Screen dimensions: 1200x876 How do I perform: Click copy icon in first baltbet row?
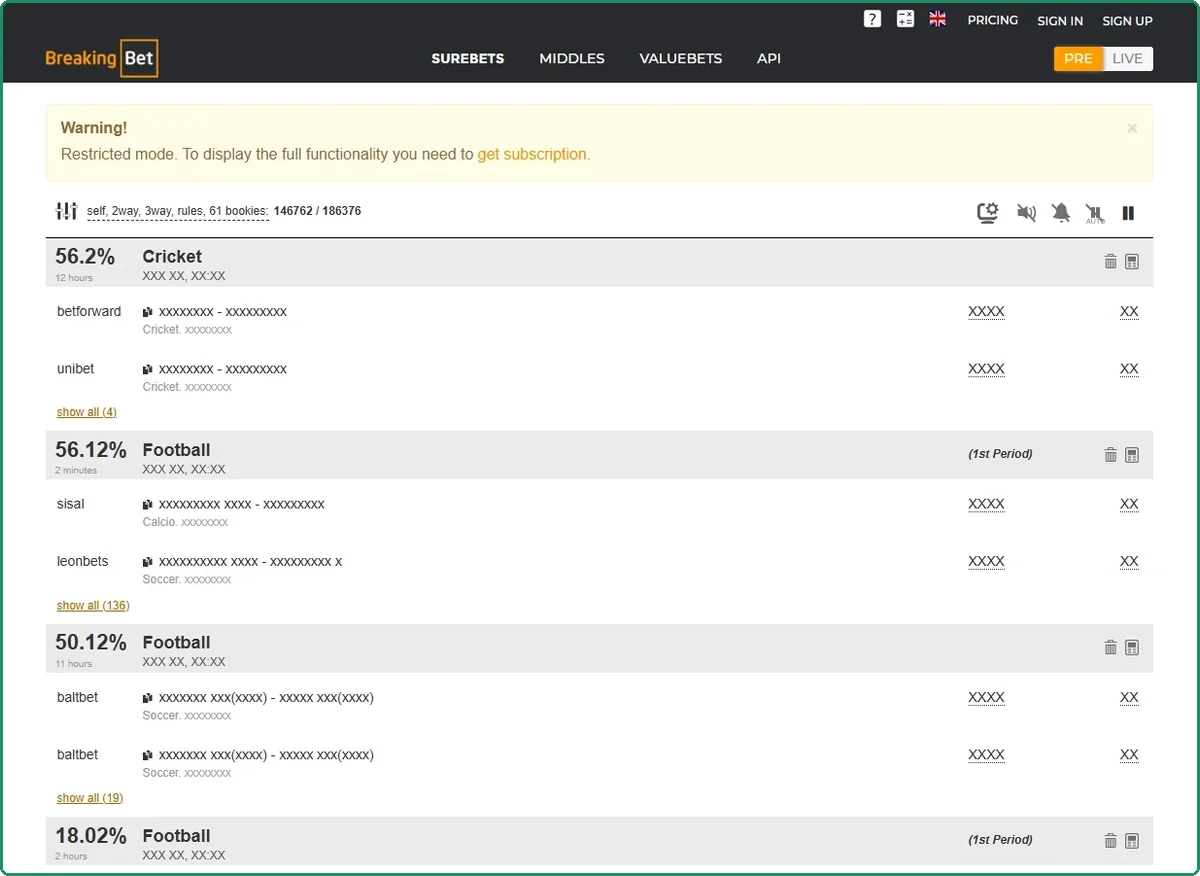148,698
